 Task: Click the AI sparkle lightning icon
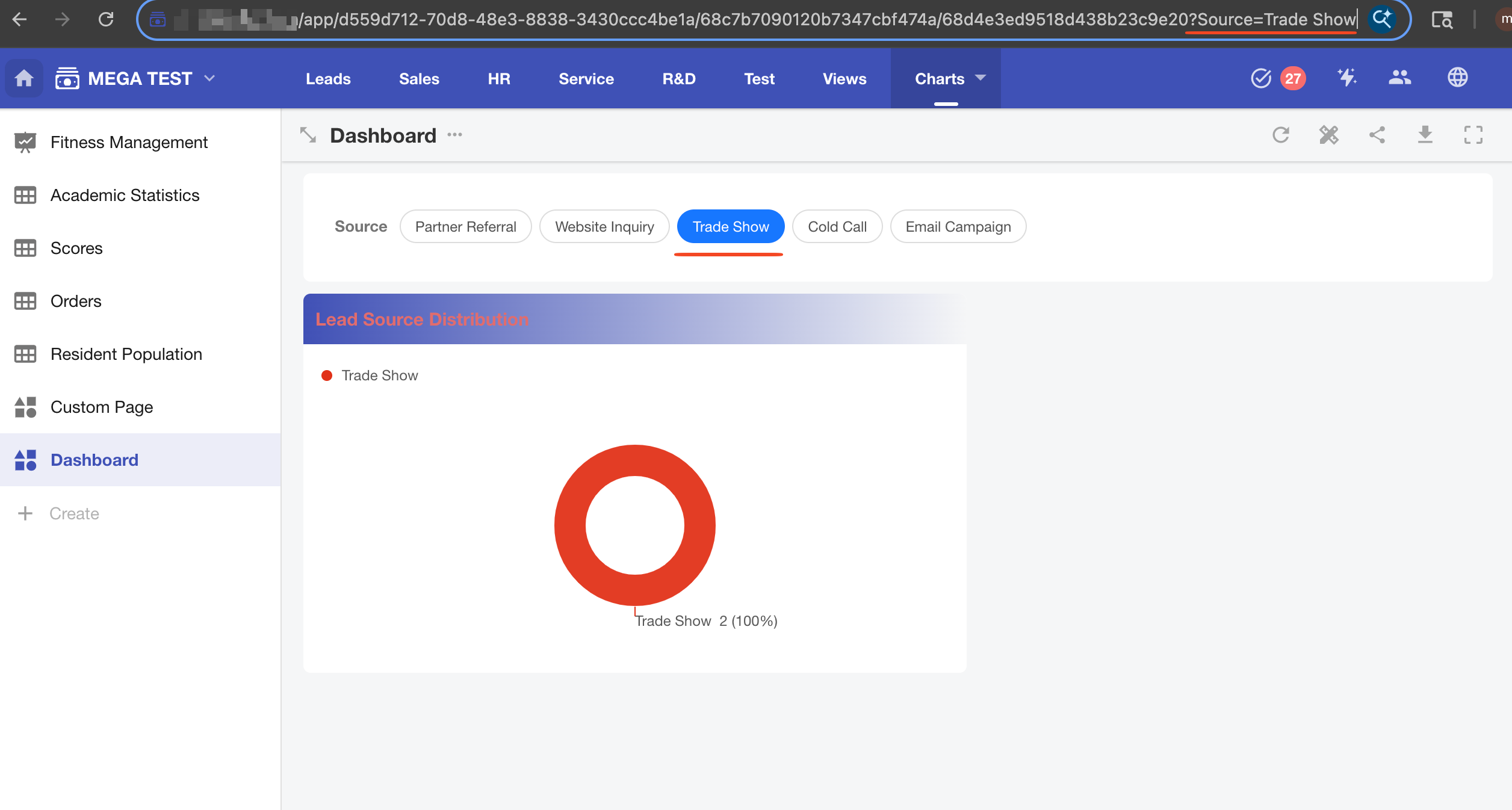(x=1346, y=78)
